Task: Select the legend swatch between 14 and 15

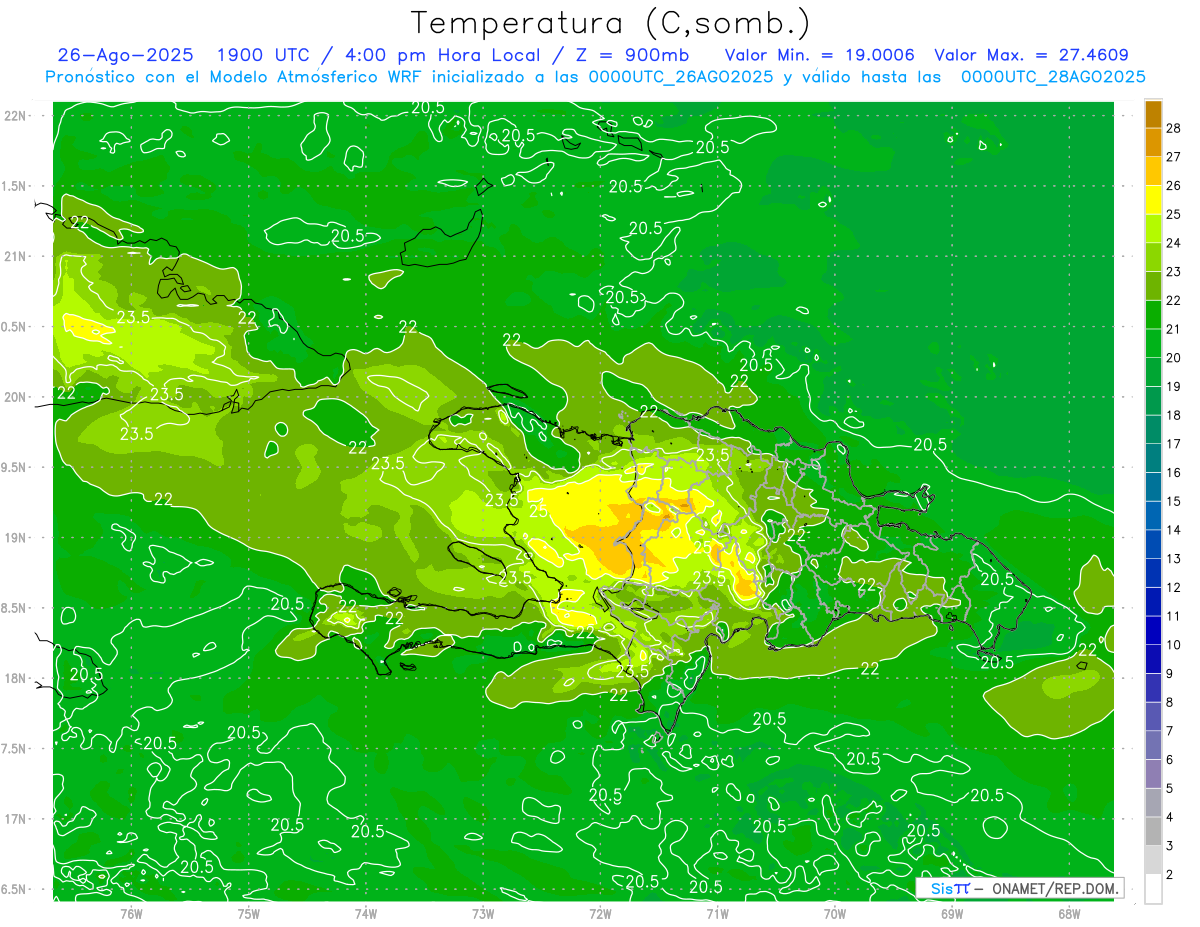Action: pos(1153,516)
